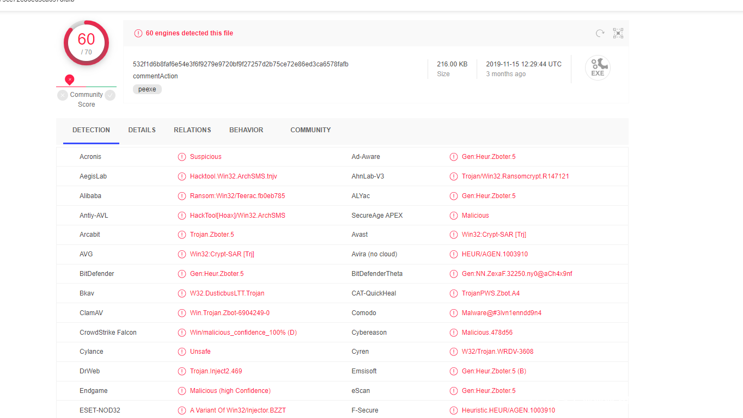The height and width of the screenshot is (418, 743).
Task: Vote down using left community score button
Action: point(62,95)
